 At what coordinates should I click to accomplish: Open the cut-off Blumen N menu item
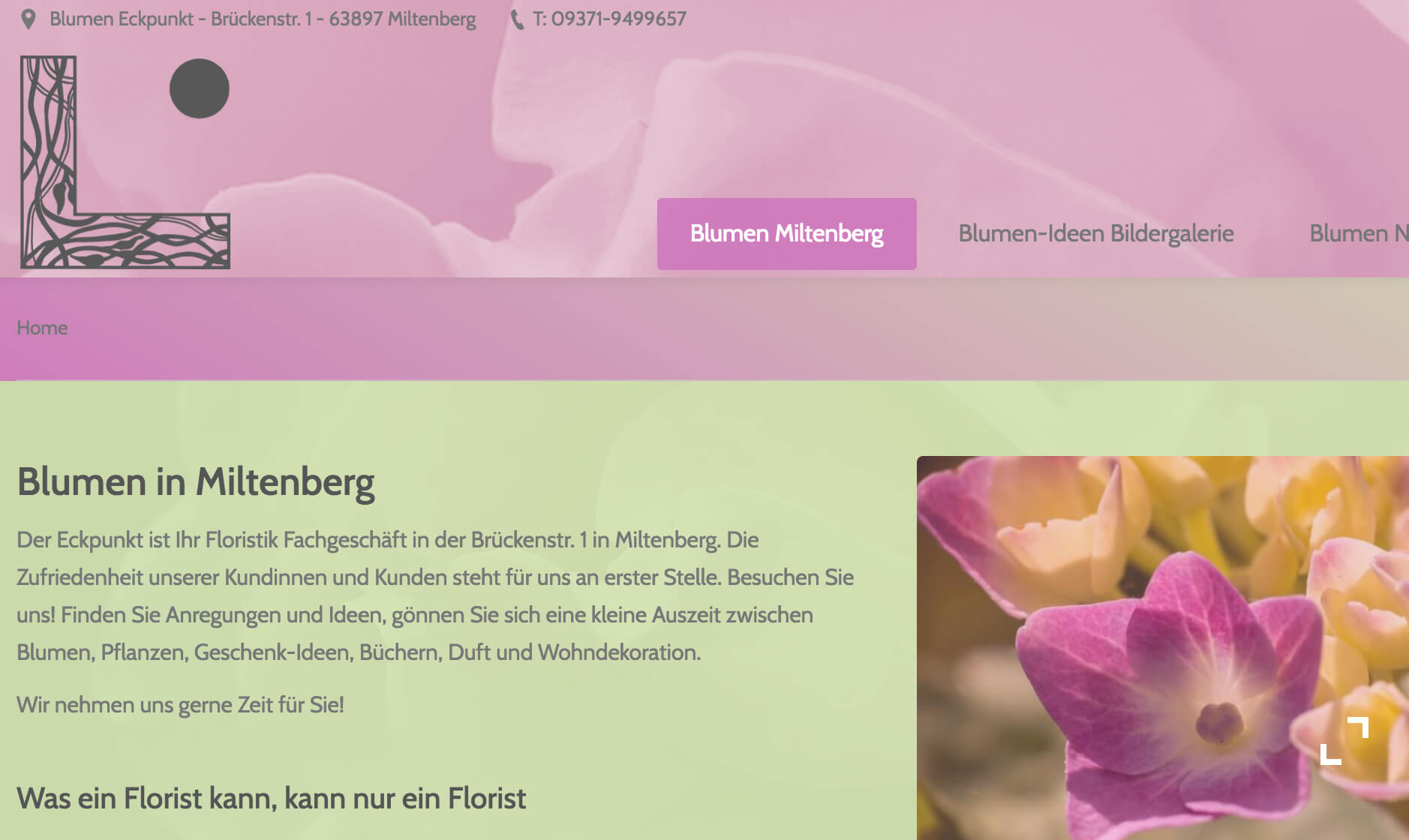(1359, 233)
